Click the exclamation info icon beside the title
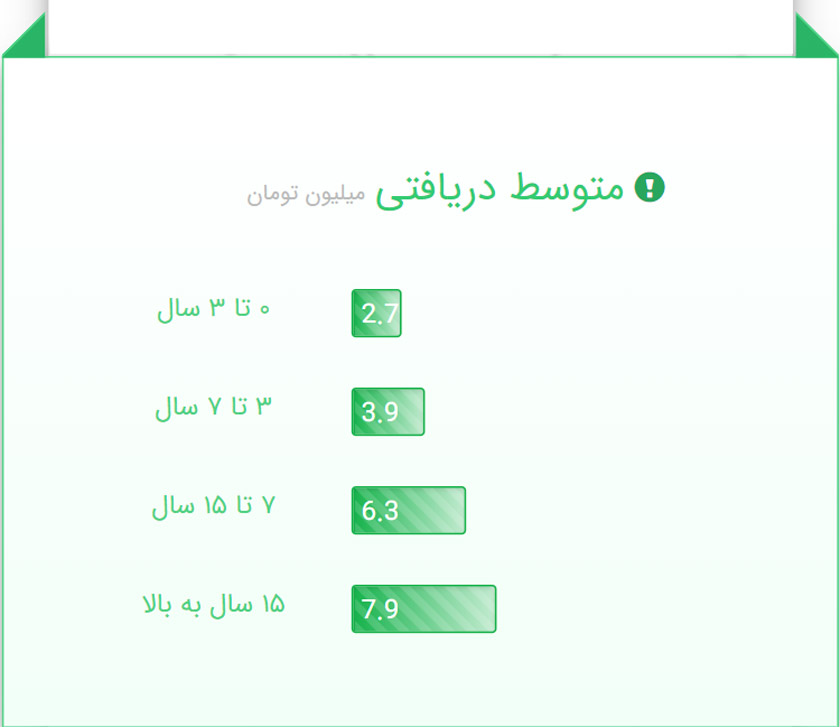Image resolution: width=840 pixels, height=727 pixels. tap(650, 188)
